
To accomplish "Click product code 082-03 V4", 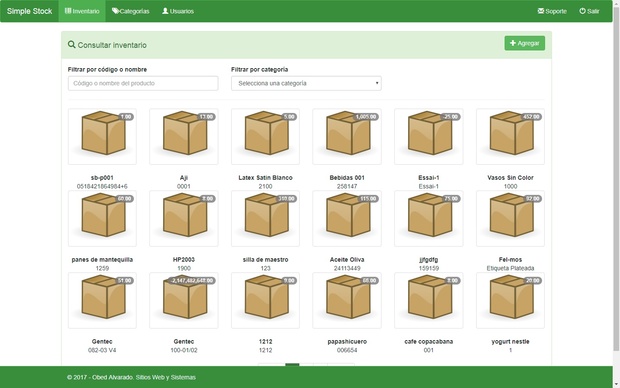I will tap(102, 350).
